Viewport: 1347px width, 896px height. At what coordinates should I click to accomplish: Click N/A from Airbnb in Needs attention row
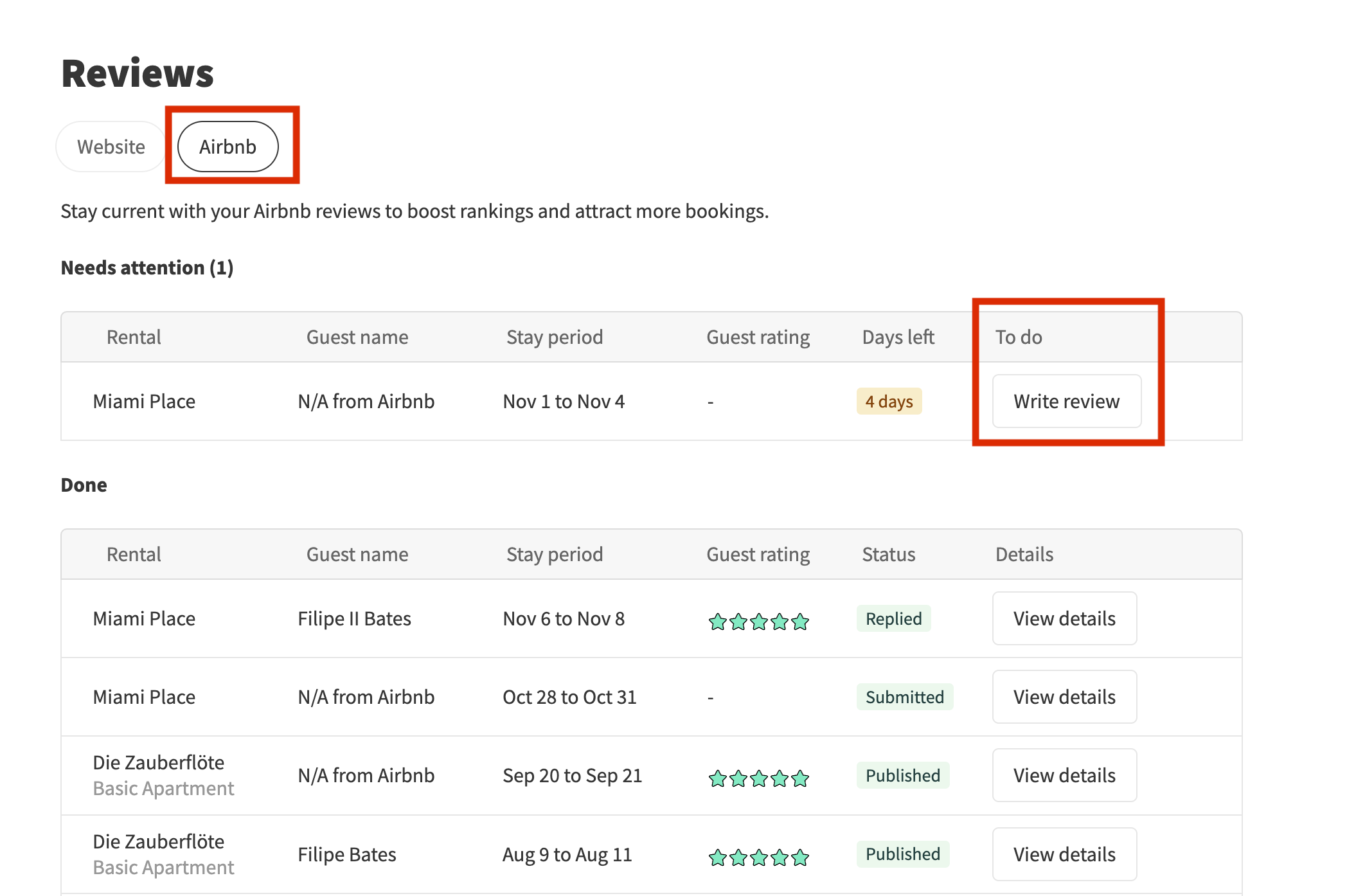click(366, 401)
